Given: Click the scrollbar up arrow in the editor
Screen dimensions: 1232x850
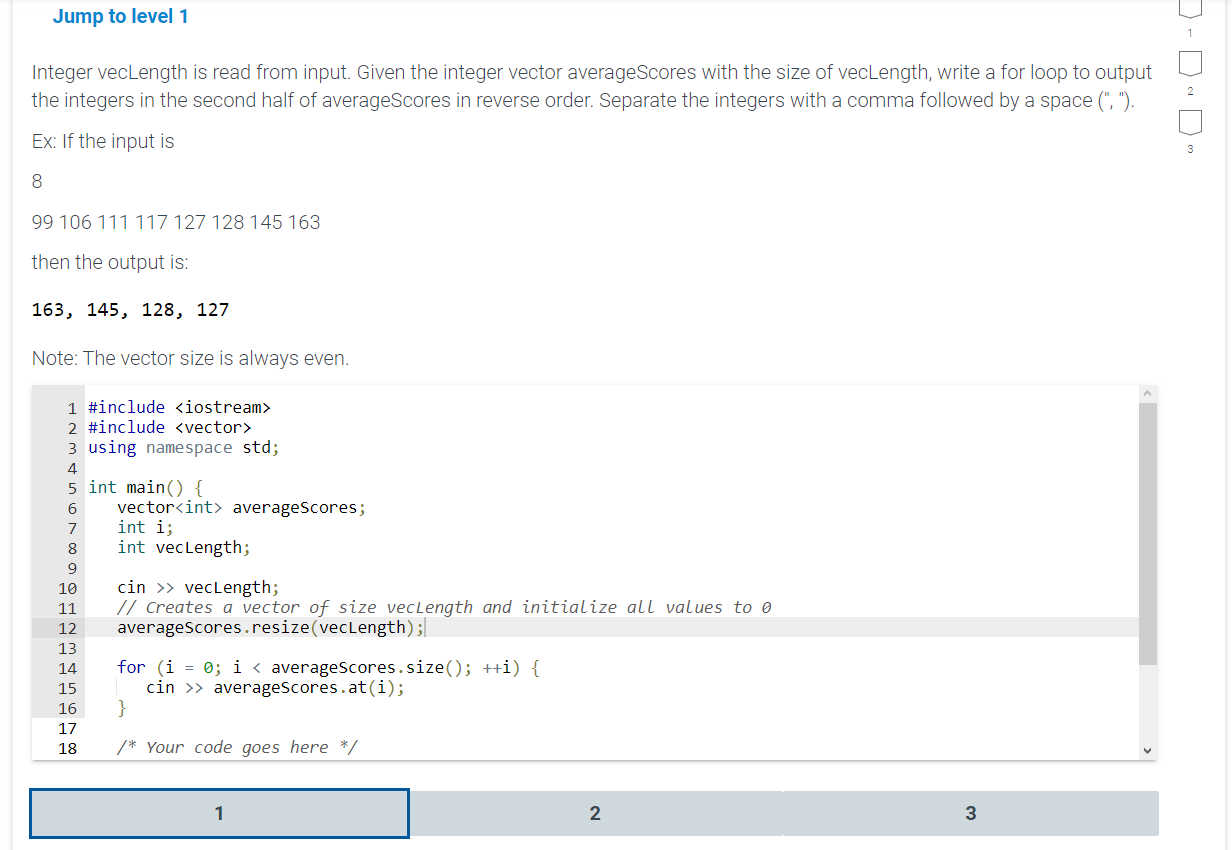Looking at the screenshot, I should point(1148,392).
